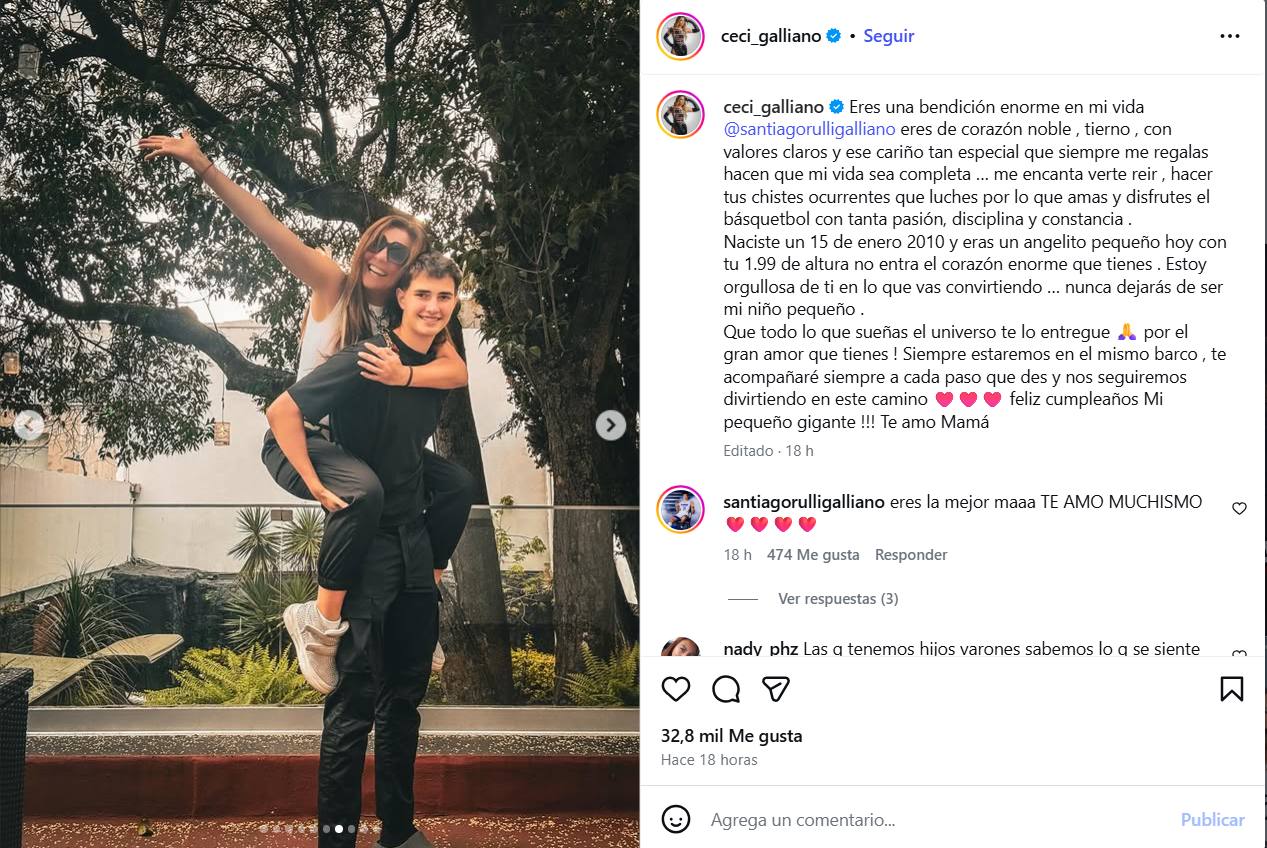The width and height of the screenshot is (1267, 848).
Task: Open emoji picker smiley icon
Action: pos(676,819)
